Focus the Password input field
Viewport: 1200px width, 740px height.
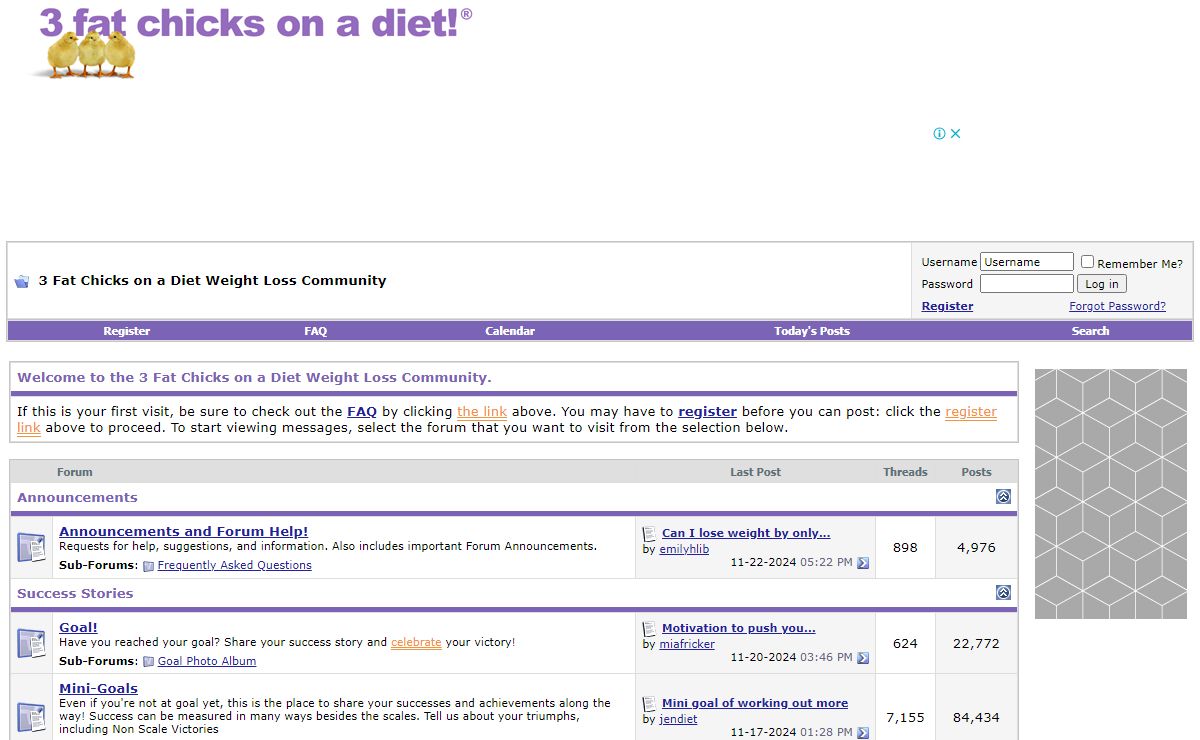(x=1026, y=284)
